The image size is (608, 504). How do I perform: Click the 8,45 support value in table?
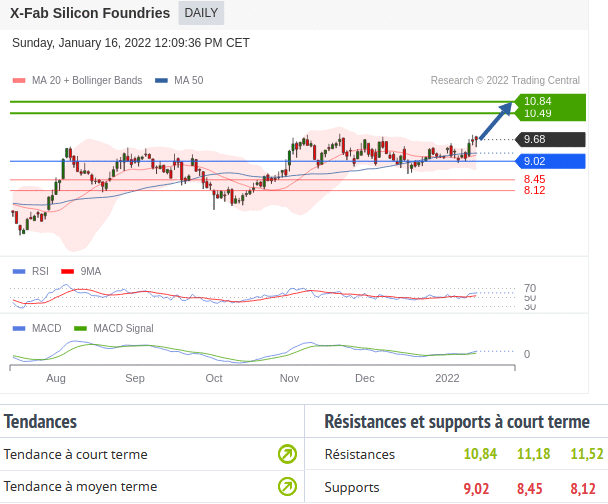click(x=529, y=488)
